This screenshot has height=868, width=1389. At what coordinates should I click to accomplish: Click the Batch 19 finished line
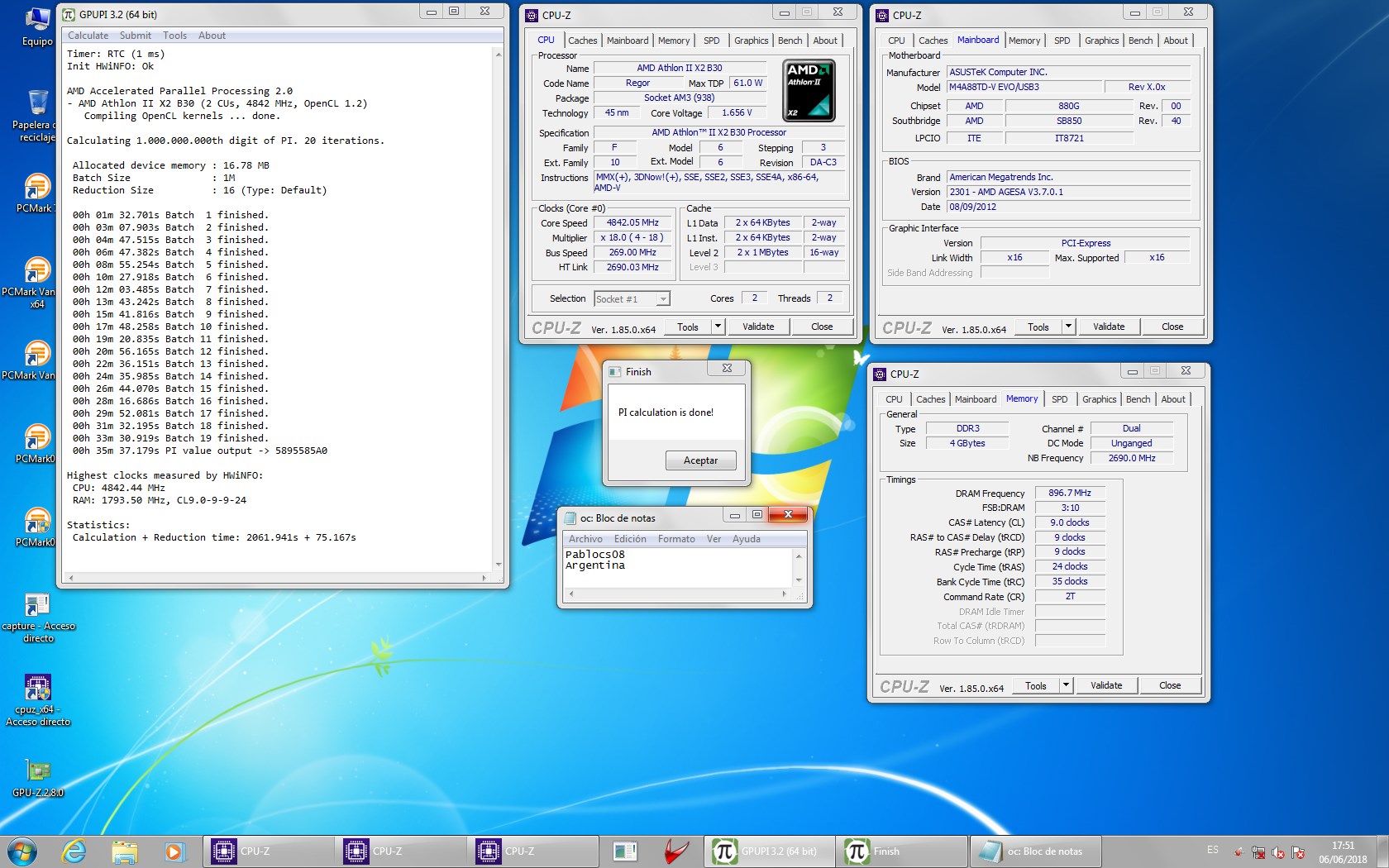coord(170,438)
